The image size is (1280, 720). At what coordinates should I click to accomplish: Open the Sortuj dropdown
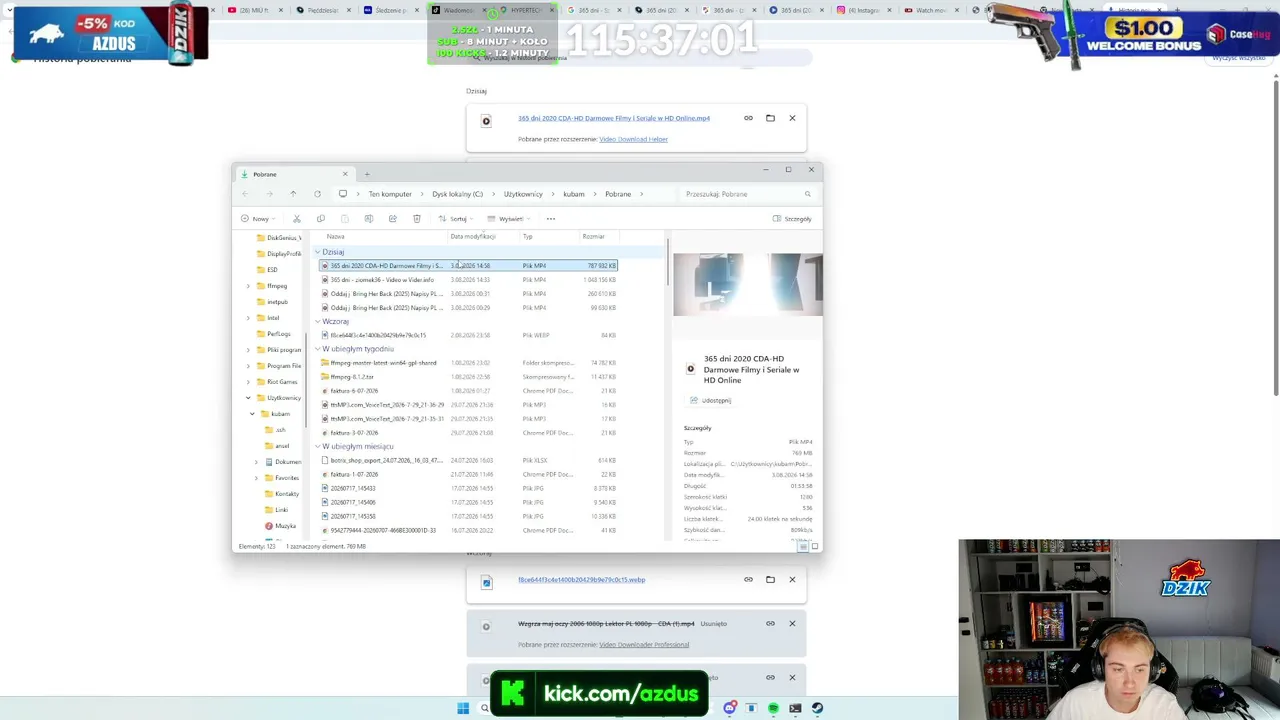(x=455, y=219)
